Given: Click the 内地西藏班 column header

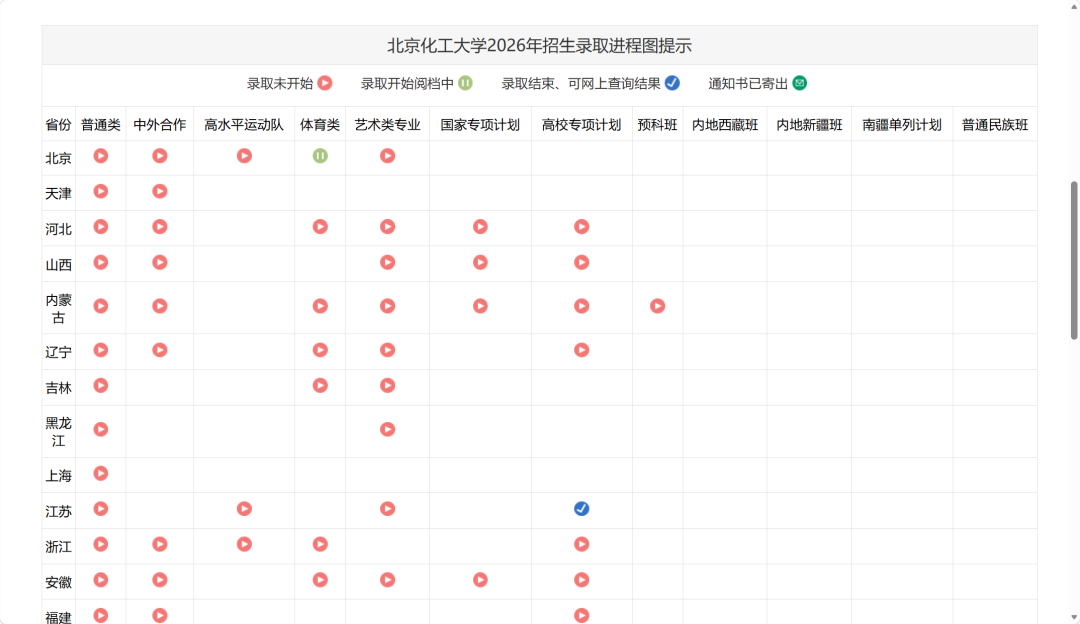Looking at the screenshot, I should click(x=725, y=125).
